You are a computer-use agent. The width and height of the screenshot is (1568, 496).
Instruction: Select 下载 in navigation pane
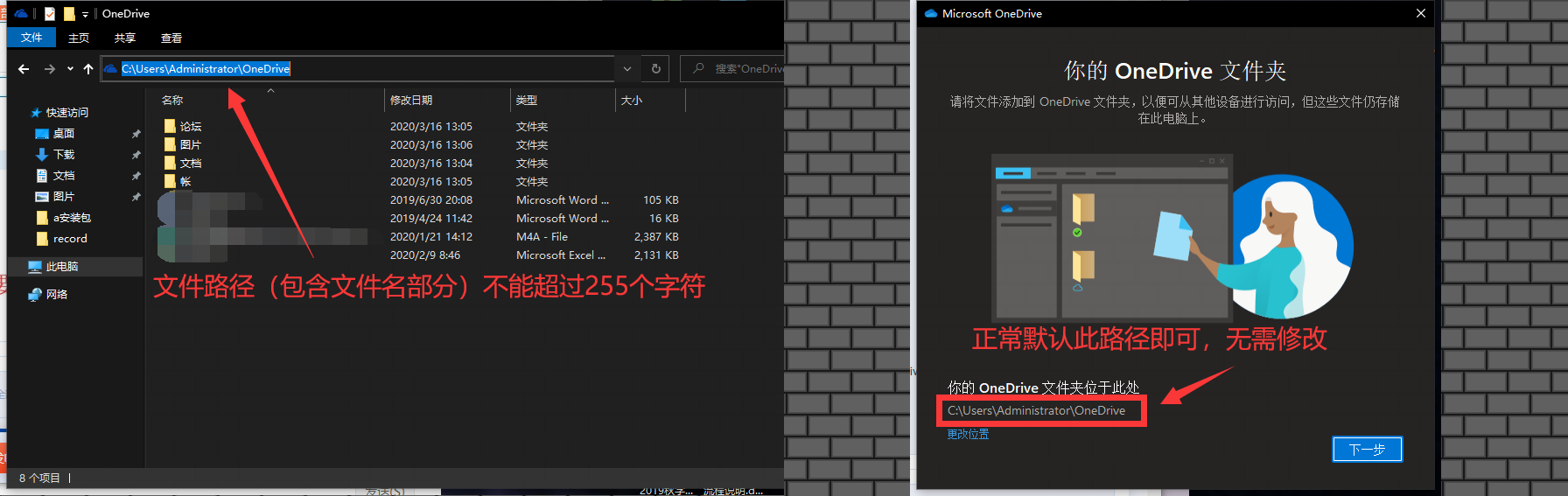(64, 154)
